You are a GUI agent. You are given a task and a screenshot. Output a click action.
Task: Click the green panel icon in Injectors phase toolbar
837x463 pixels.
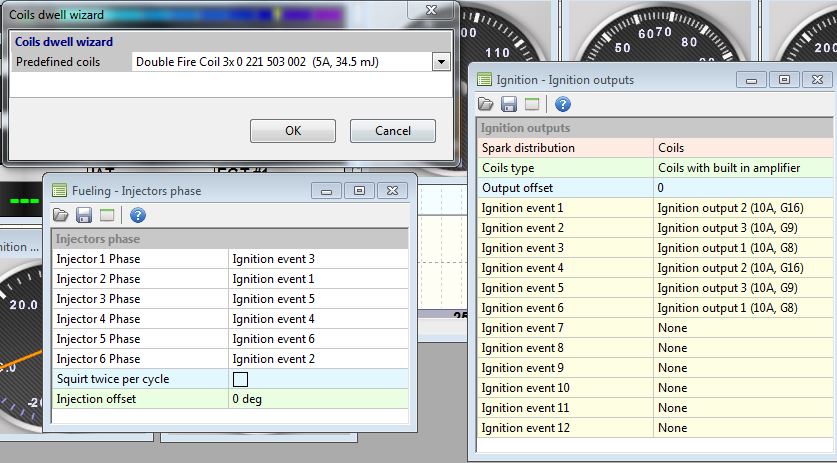(x=106, y=215)
